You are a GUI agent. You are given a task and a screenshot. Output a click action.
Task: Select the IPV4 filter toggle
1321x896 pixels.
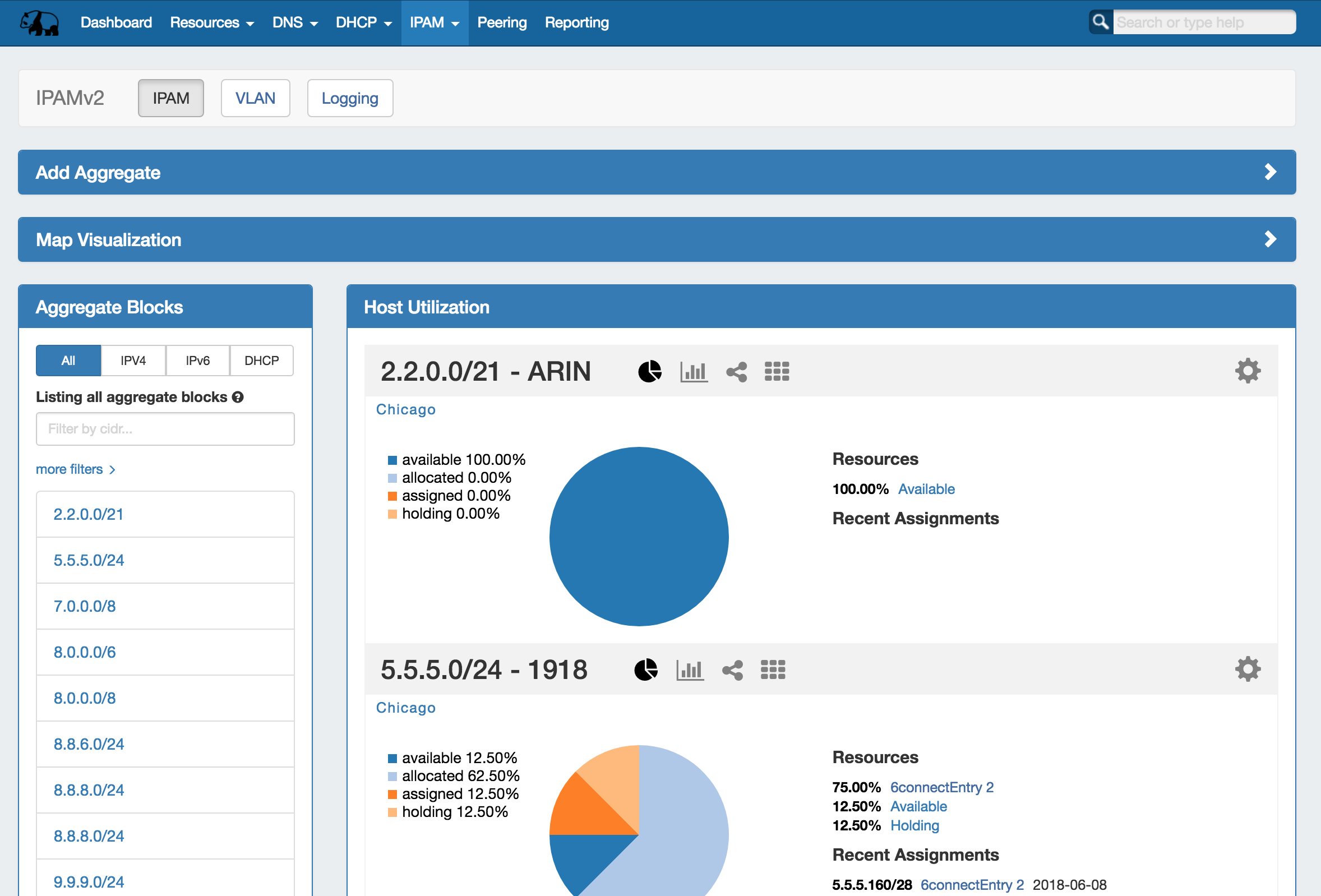(133, 361)
